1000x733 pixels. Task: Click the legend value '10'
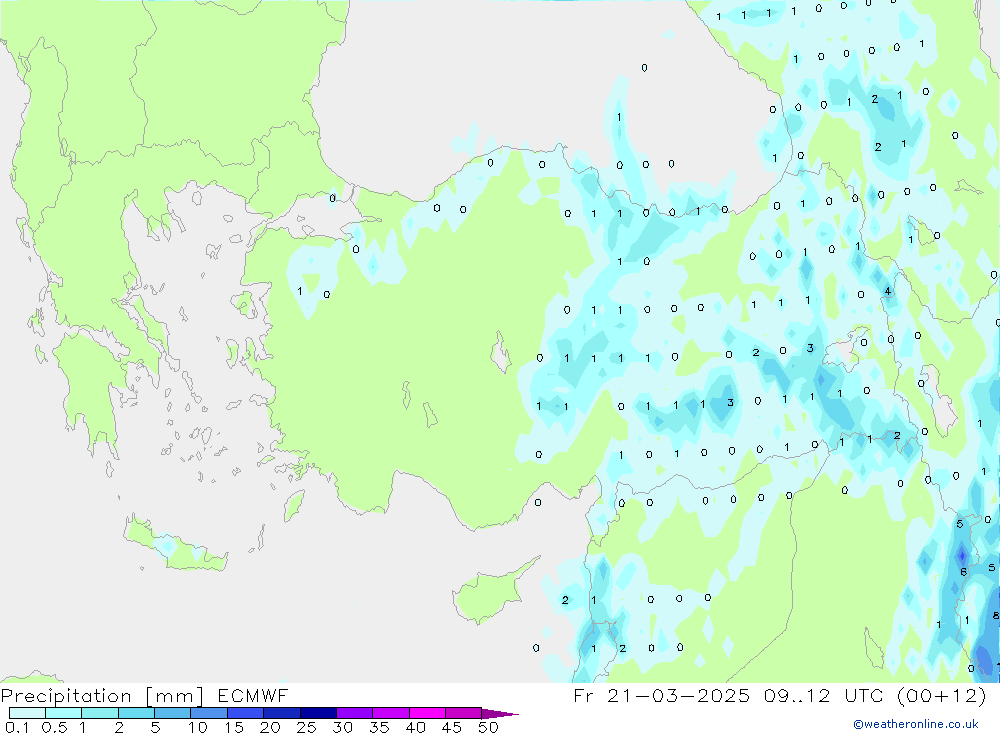point(198,727)
